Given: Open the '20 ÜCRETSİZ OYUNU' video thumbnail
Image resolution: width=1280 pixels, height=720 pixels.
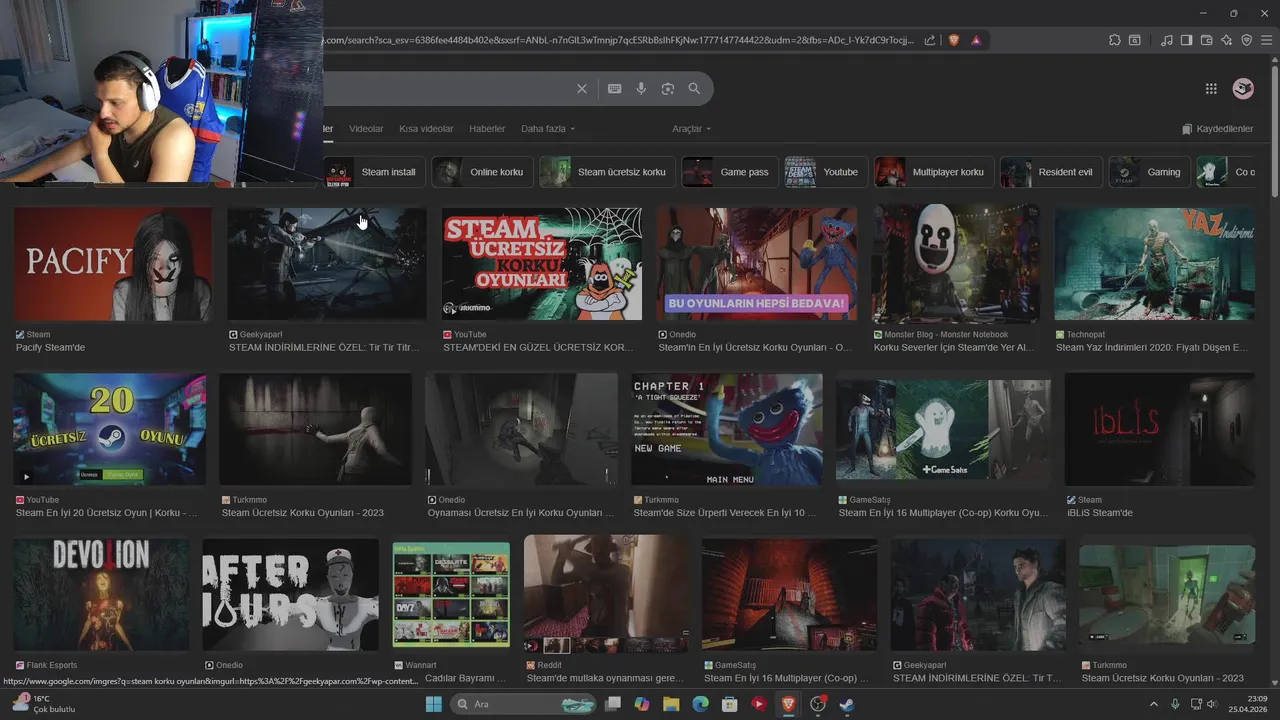Looking at the screenshot, I should tap(110, 430).
